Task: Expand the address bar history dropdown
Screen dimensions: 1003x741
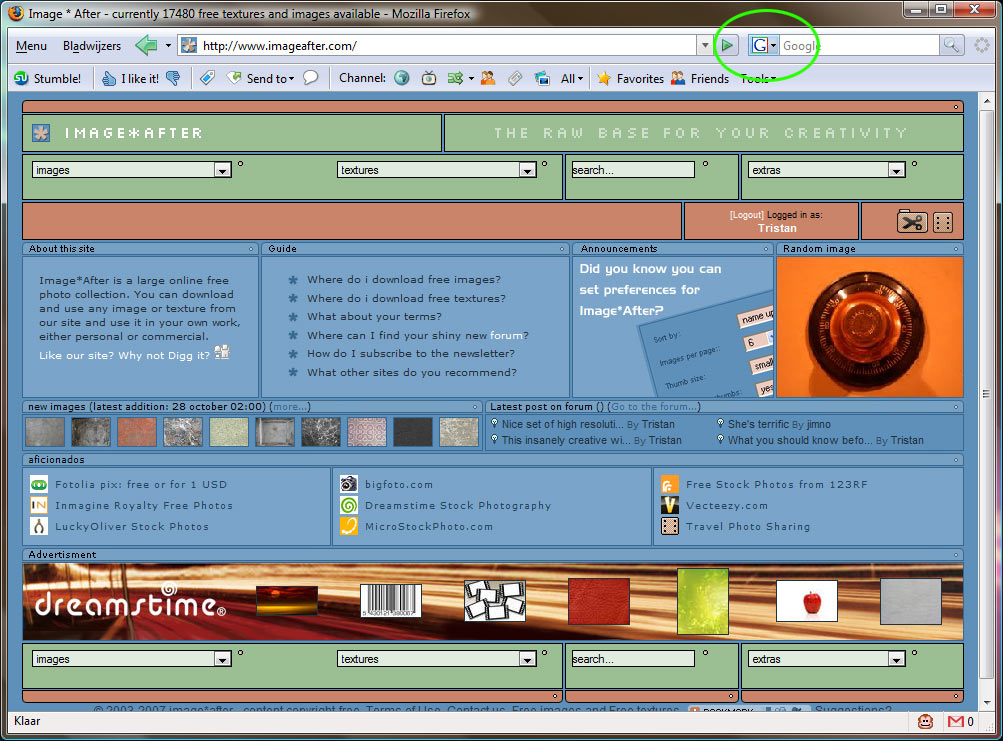Action: coord(705,45)
